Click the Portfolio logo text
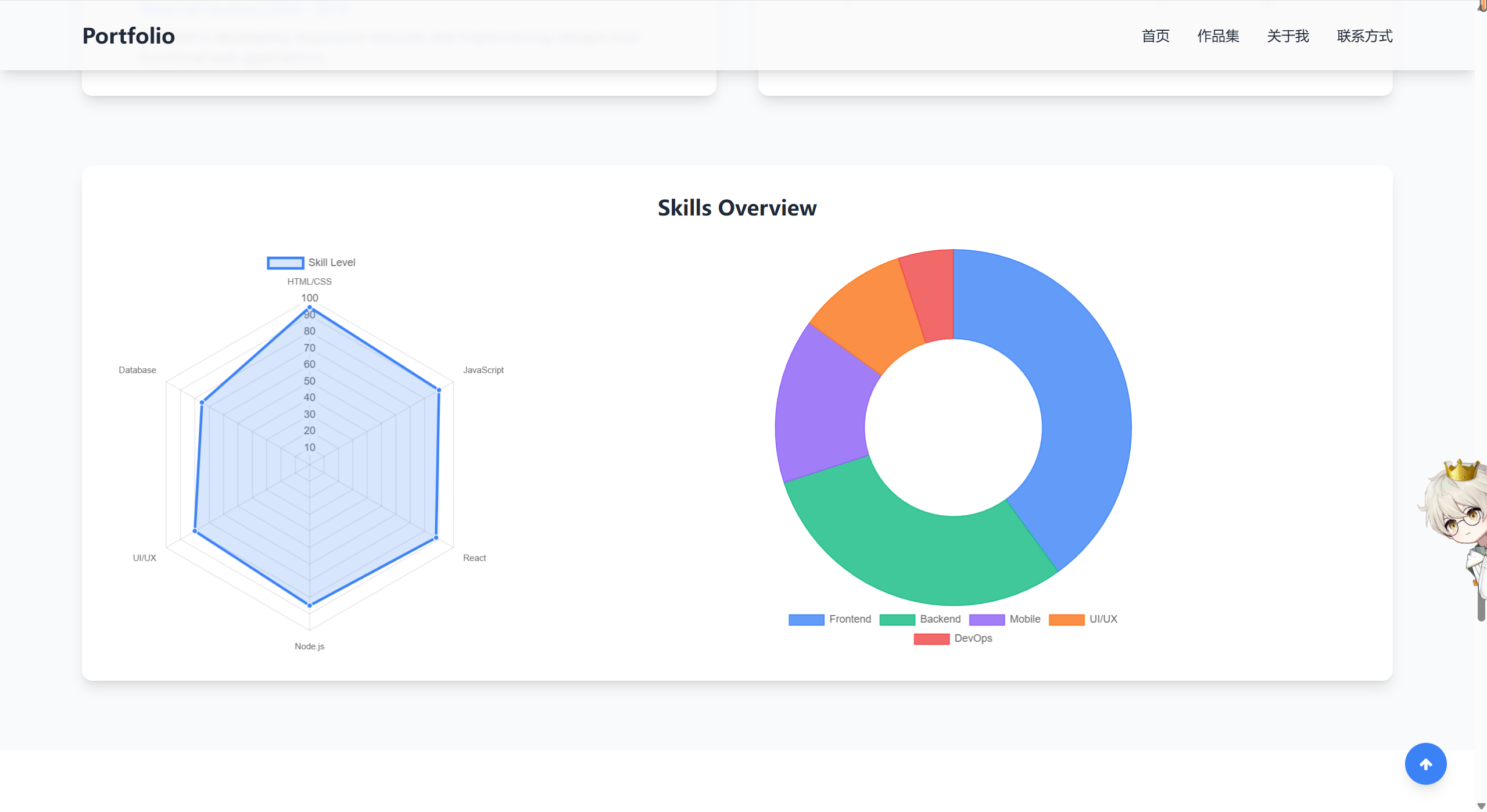Viewport: 1487px width, 812px height. click(128, 36)
